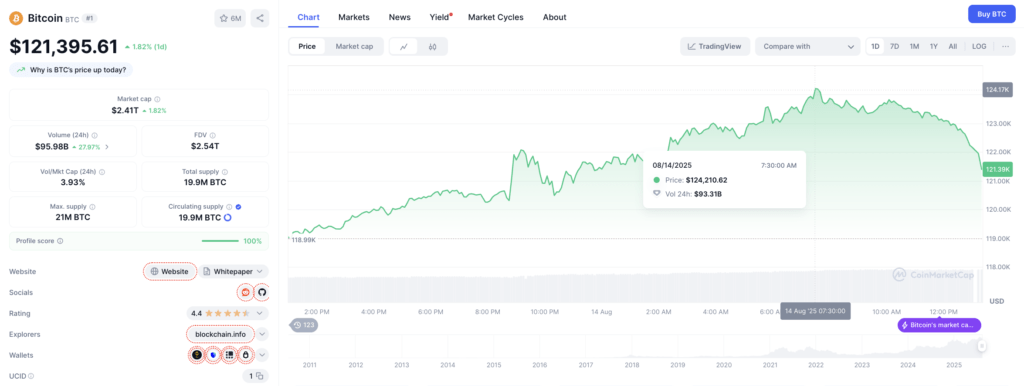1024x386 pixels.
Task: Open the About tab
Action: [x=554, y=17]
